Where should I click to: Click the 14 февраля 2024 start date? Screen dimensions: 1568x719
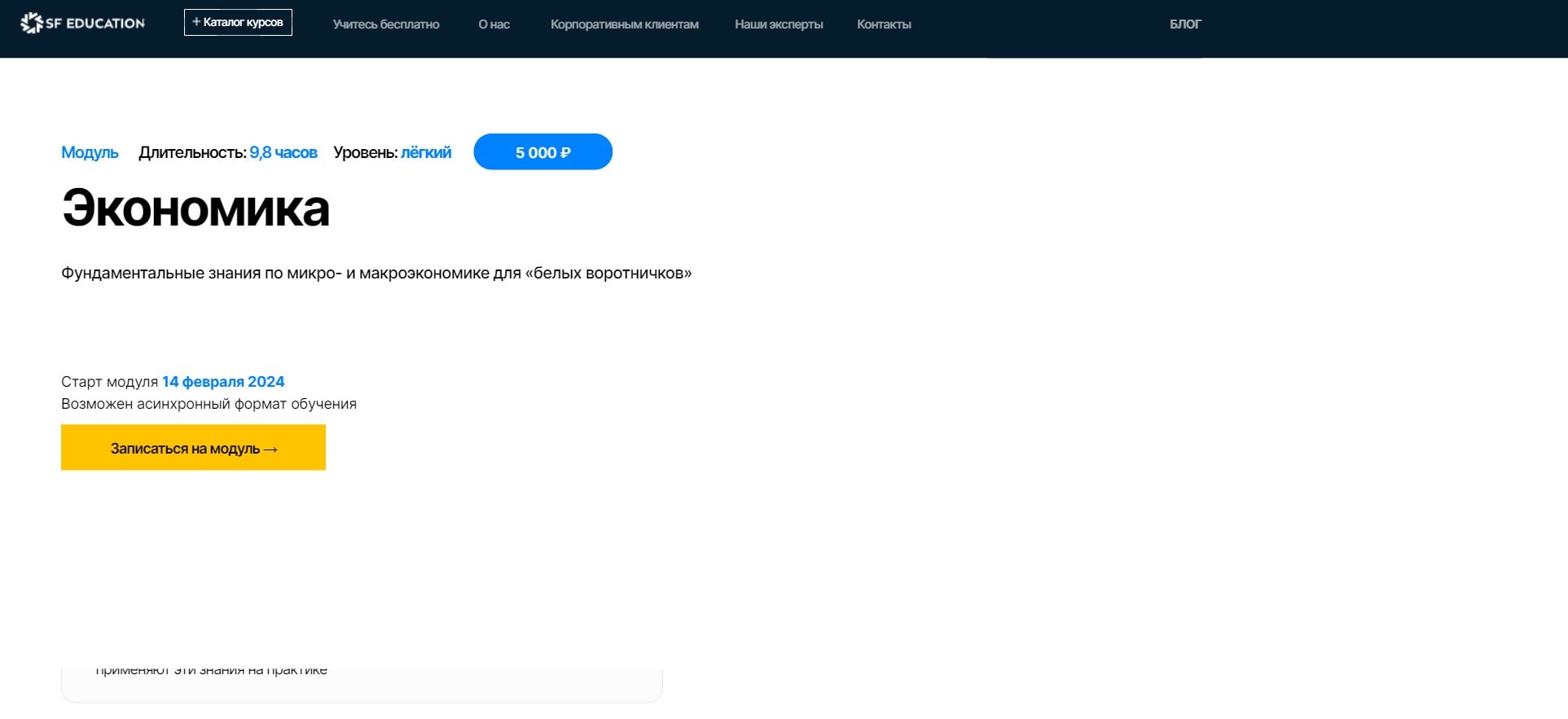click(223, 382)
